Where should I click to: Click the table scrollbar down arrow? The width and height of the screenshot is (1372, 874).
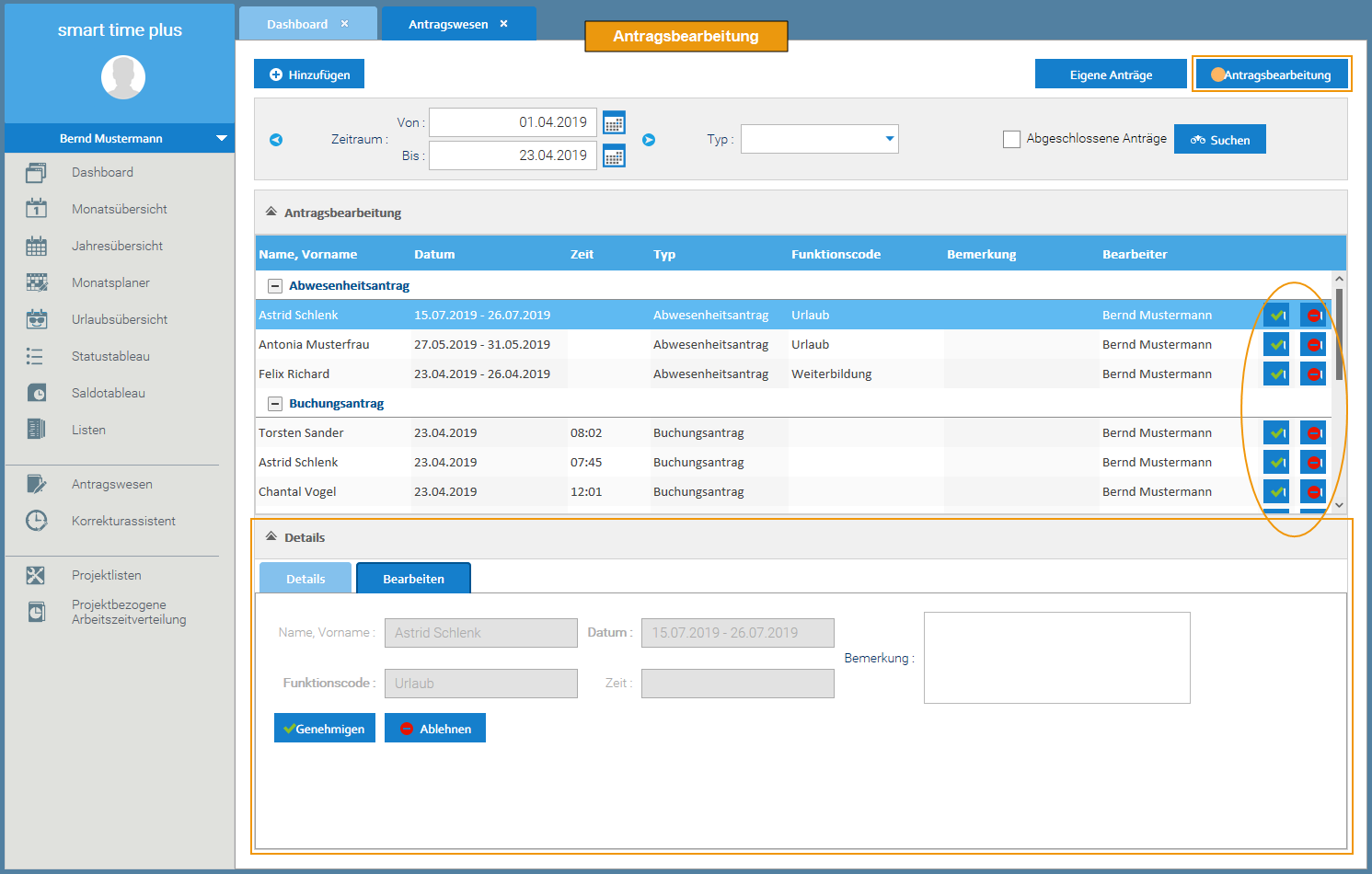pos(1339,504)
